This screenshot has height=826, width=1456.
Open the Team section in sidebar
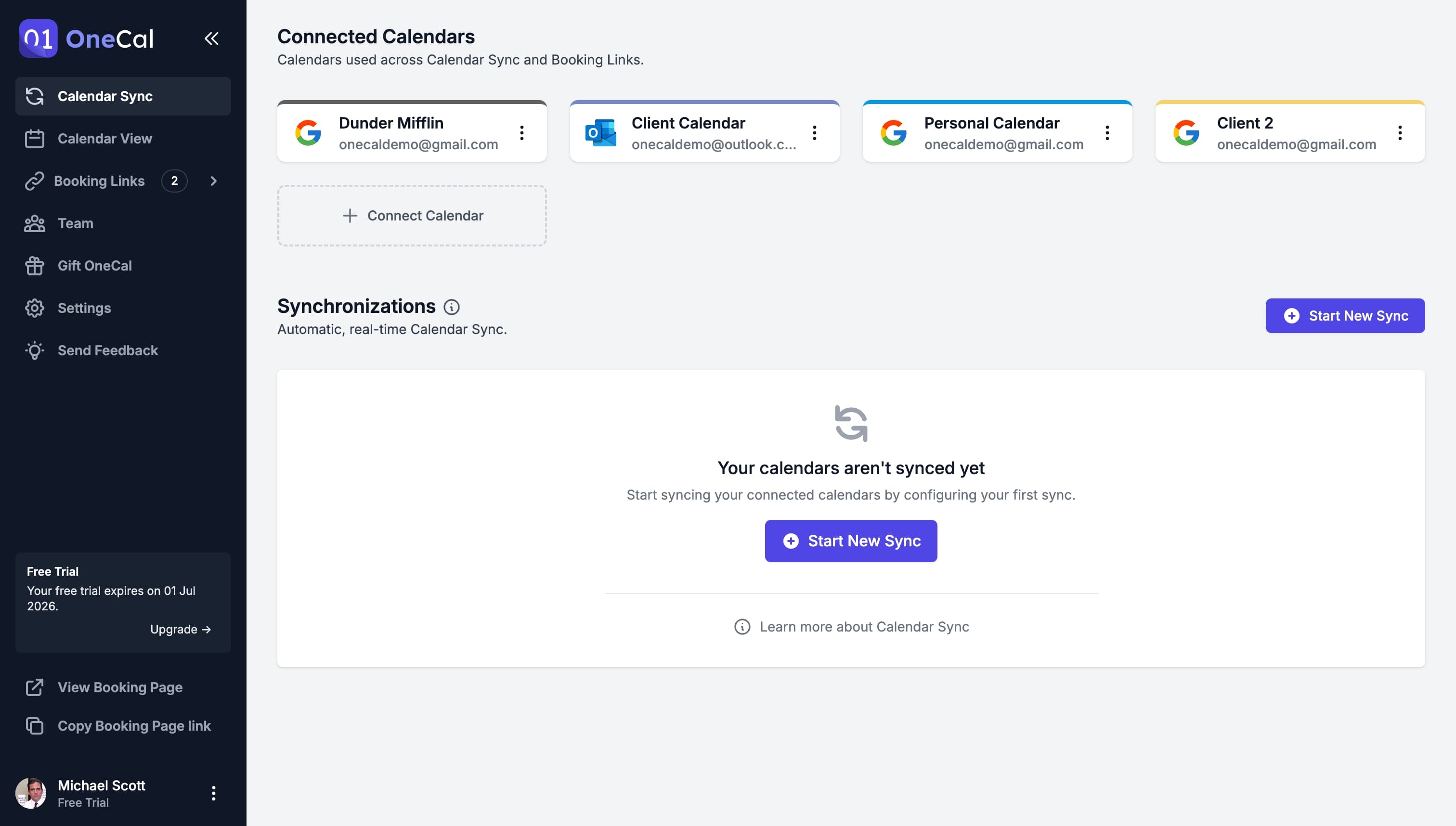pos(75,223)
